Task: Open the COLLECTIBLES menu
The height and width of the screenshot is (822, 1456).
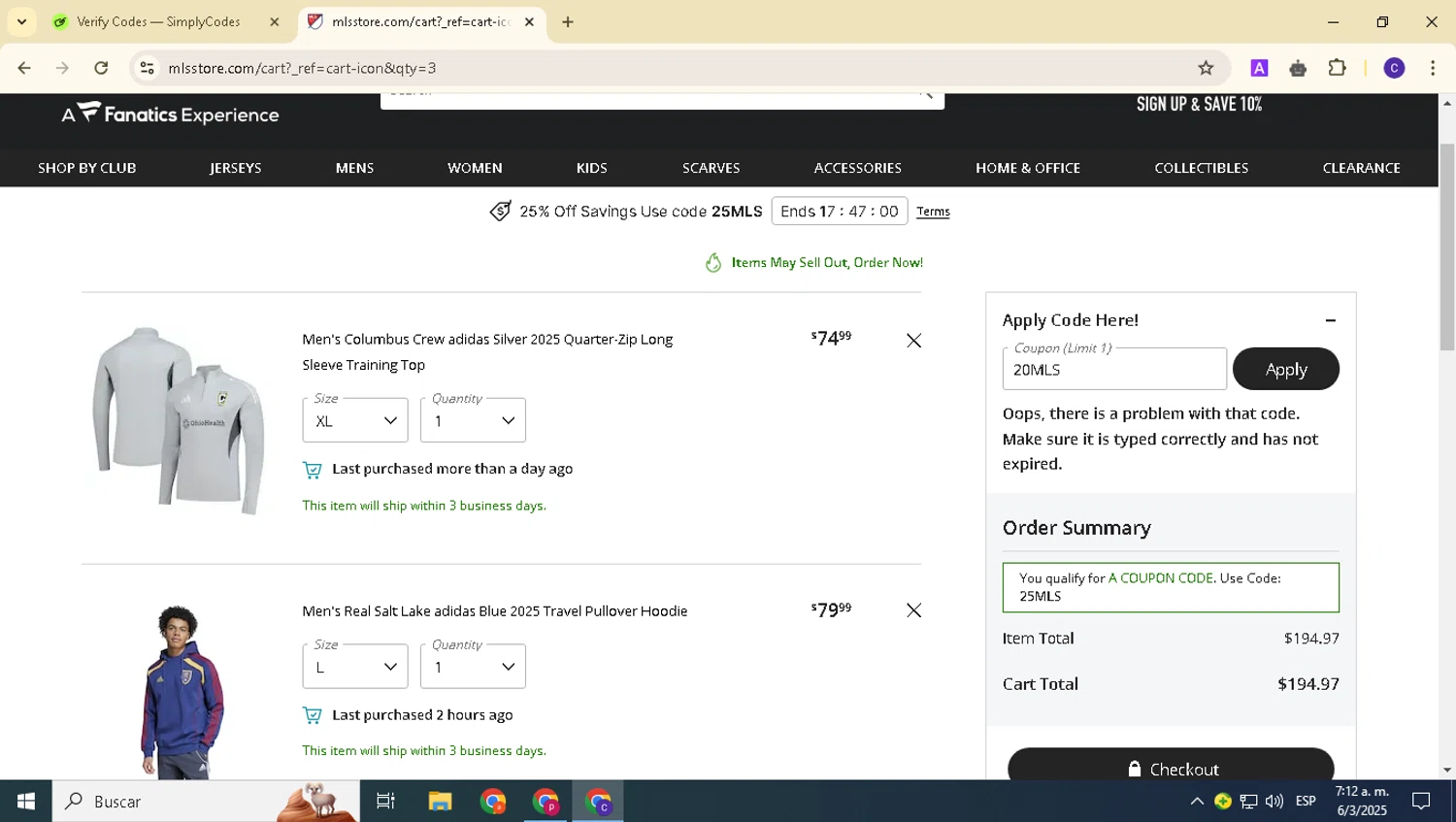Action: coord(1201,168)
